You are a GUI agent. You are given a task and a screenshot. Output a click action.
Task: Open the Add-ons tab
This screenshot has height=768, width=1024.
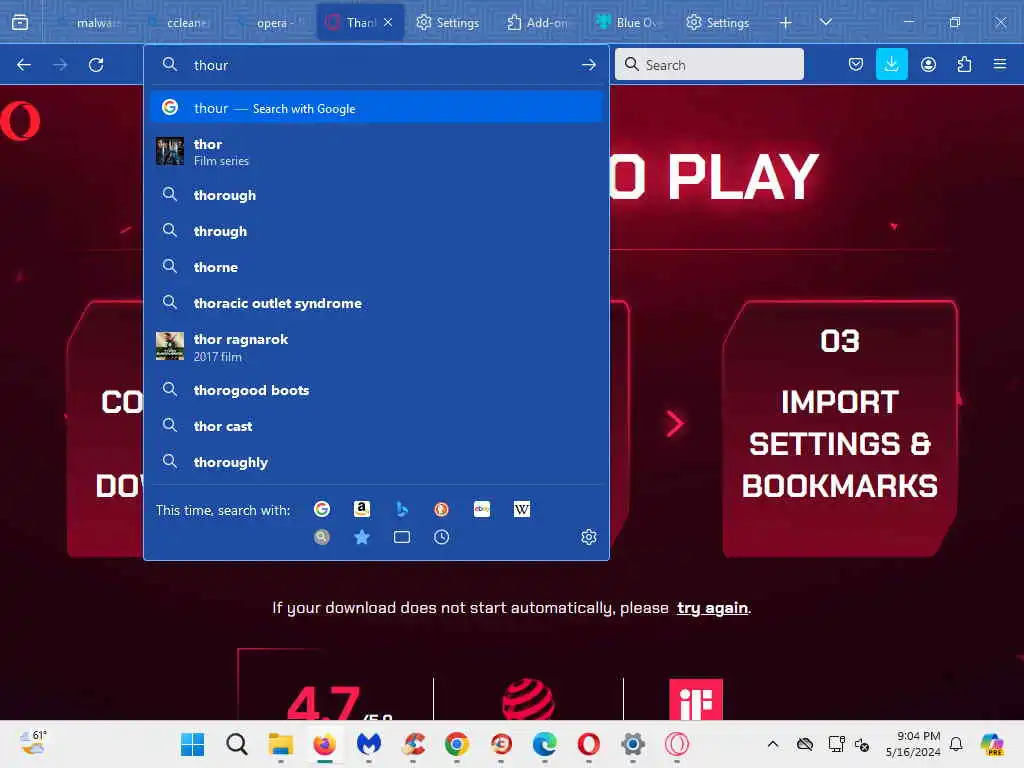[537, 23]
